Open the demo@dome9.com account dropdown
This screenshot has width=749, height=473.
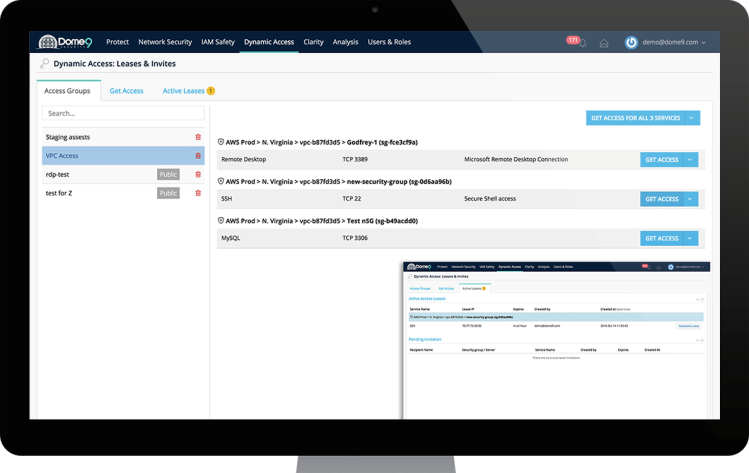[674, 42]
